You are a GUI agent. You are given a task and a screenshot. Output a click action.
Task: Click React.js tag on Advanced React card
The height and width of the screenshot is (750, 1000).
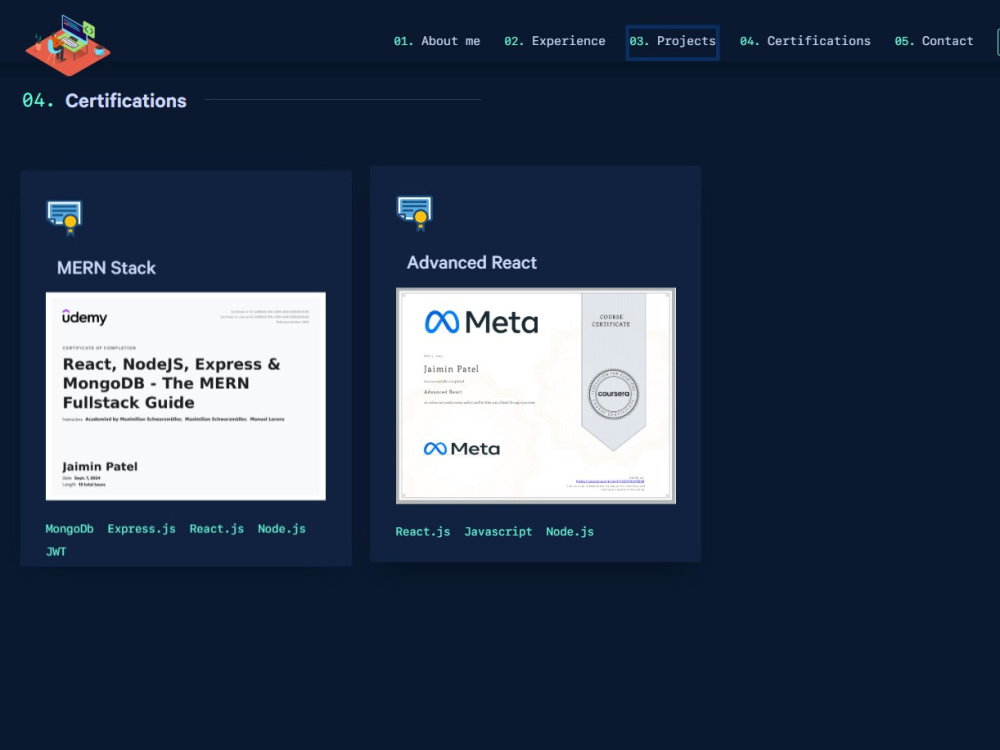(x=423, y=531)
